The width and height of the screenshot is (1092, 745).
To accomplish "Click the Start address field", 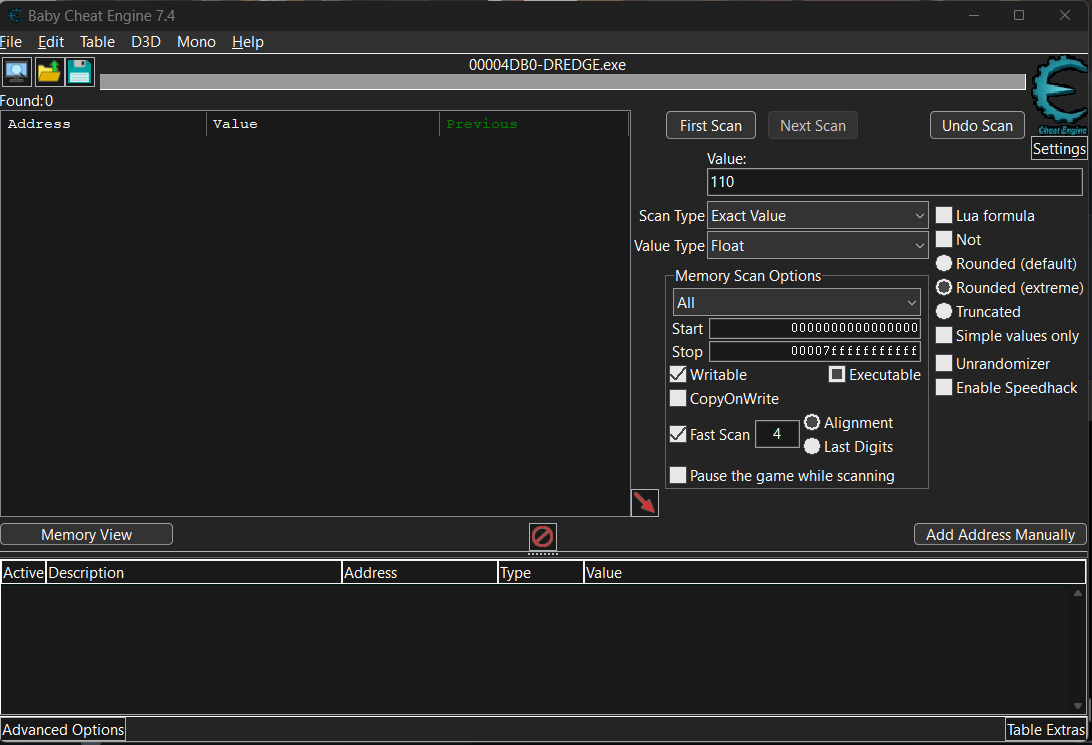I will tap(815, 329).
